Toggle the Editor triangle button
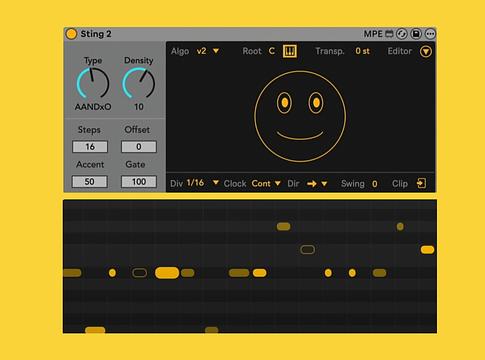 426,52
